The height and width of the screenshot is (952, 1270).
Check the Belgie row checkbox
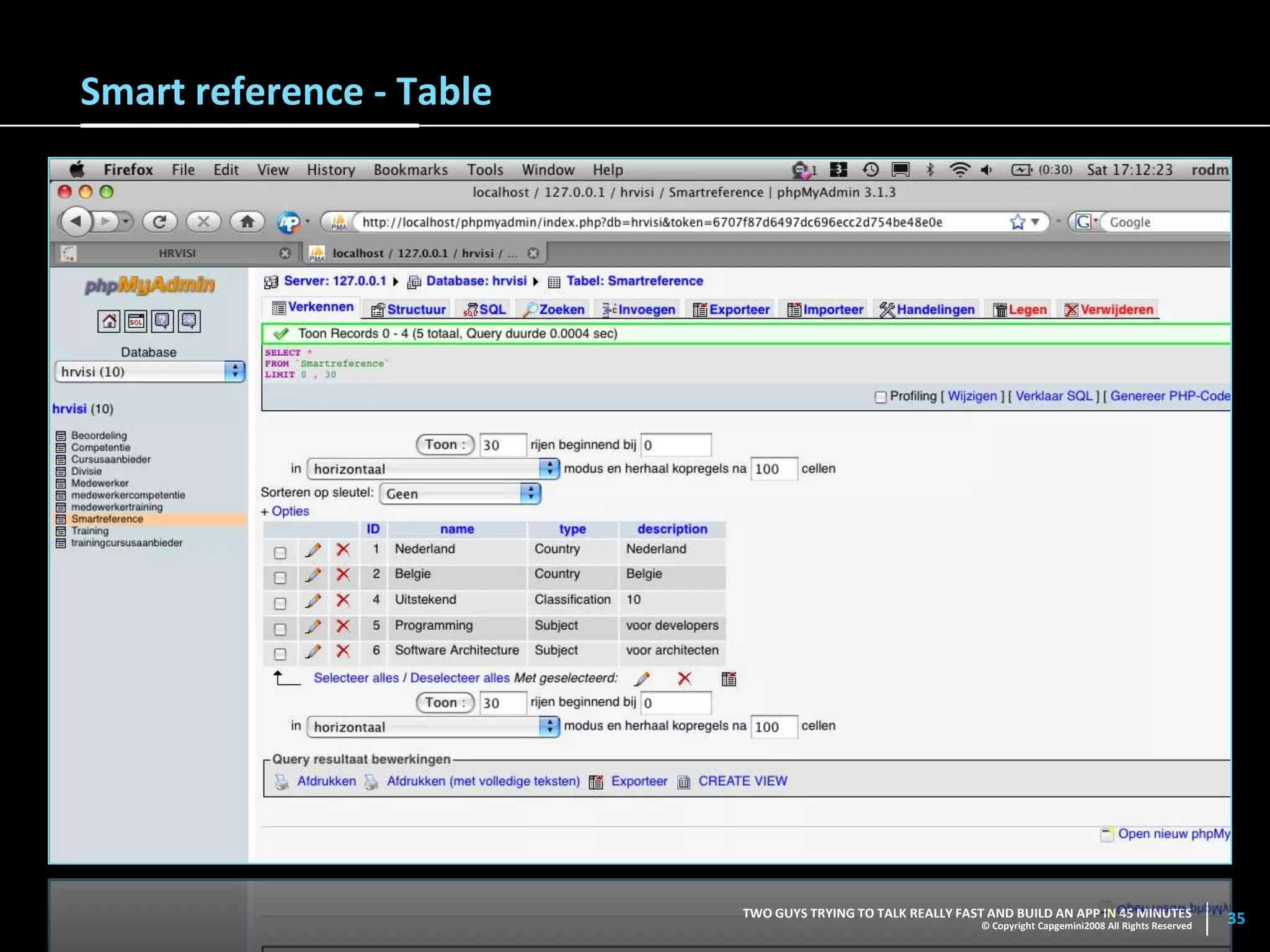click(x=280, y=578)
